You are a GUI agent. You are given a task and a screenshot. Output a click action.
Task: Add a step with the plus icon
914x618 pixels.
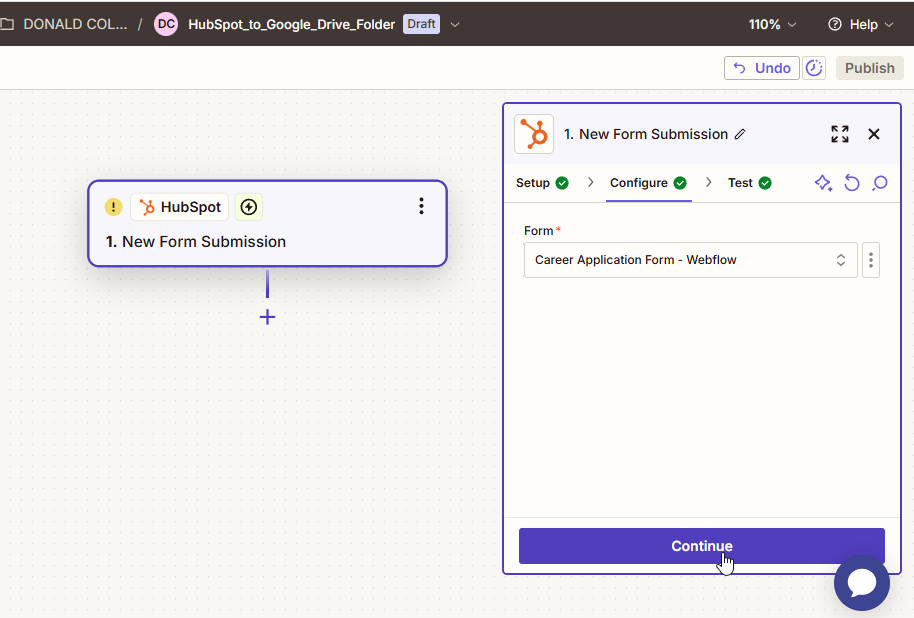tap(267, 317)
